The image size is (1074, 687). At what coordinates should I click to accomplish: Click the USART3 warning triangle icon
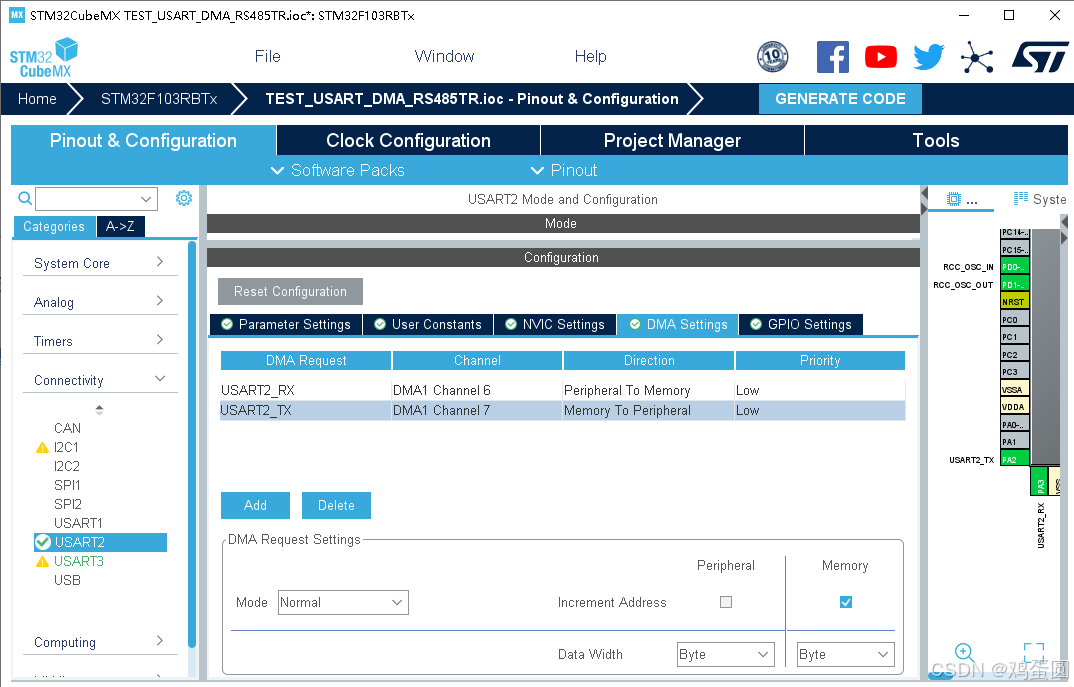tap(42, 561)
